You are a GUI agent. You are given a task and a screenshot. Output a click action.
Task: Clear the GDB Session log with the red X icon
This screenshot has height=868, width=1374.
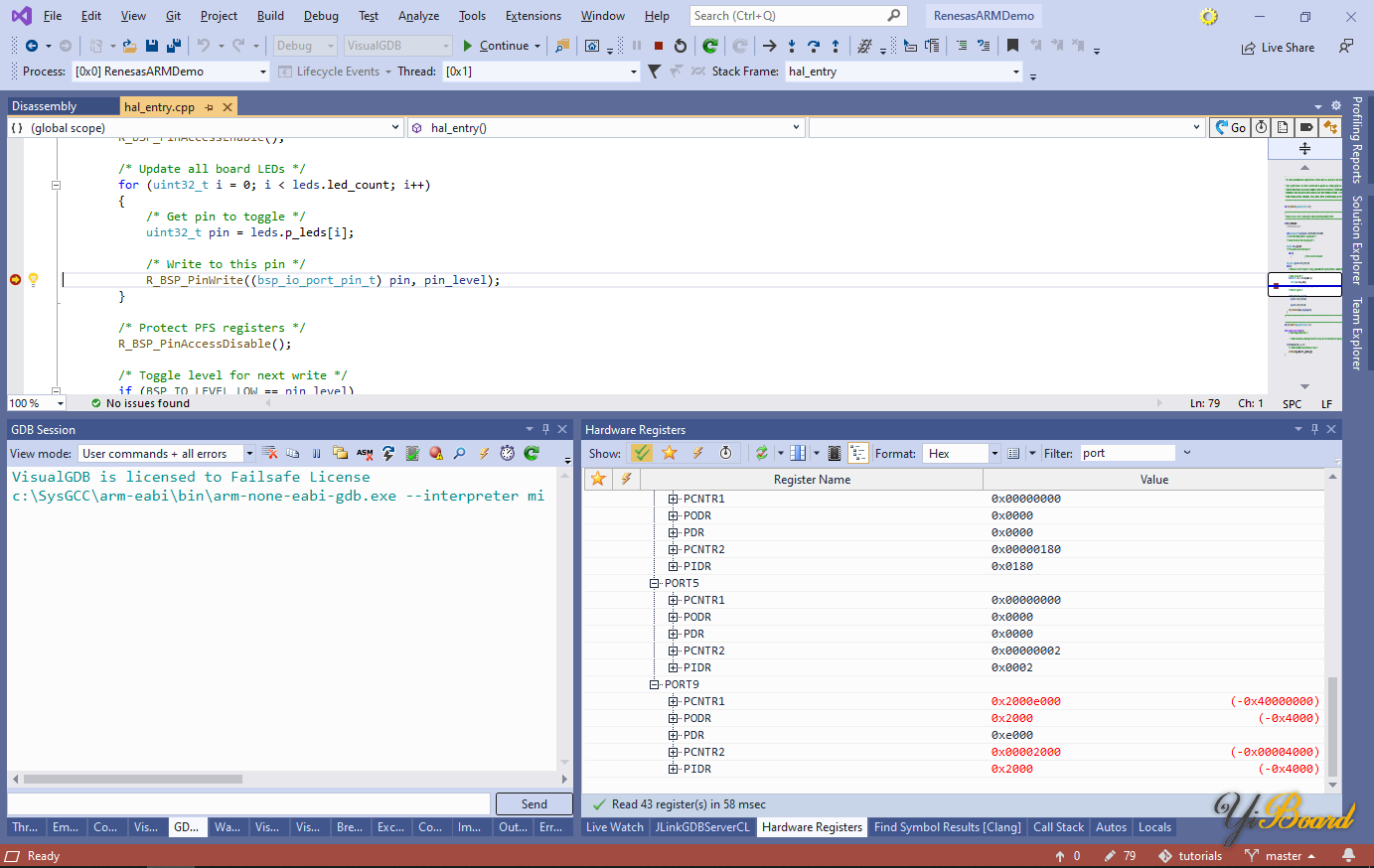click(x=269, y=453)
